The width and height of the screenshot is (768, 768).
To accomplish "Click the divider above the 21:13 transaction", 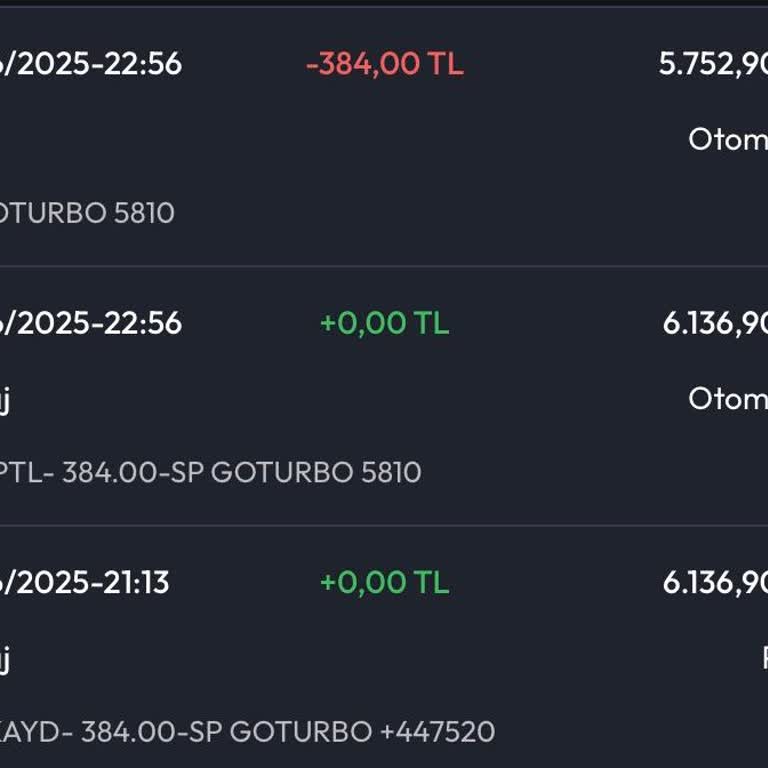I will tap(384, 526).
